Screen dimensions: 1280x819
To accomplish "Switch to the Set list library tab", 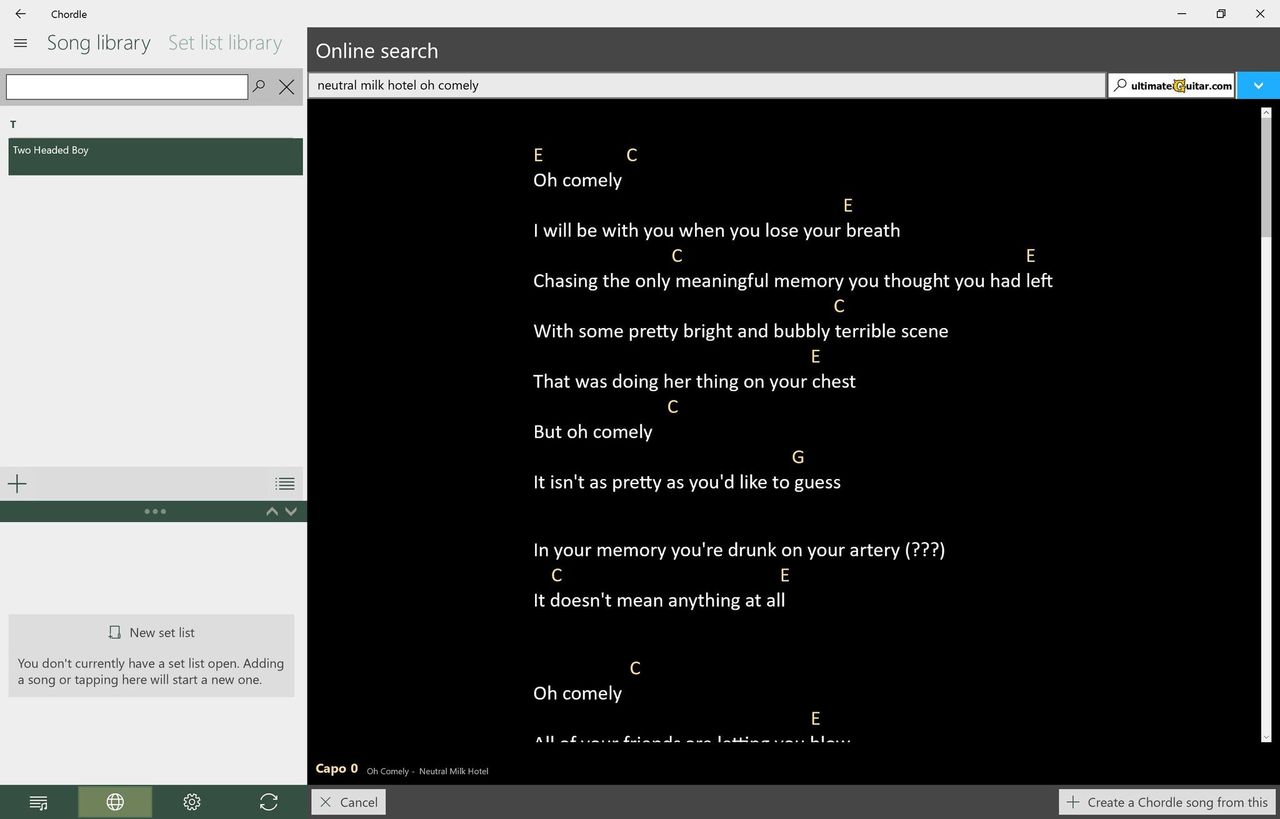I will pyautogui.click(x=225, y=43).
